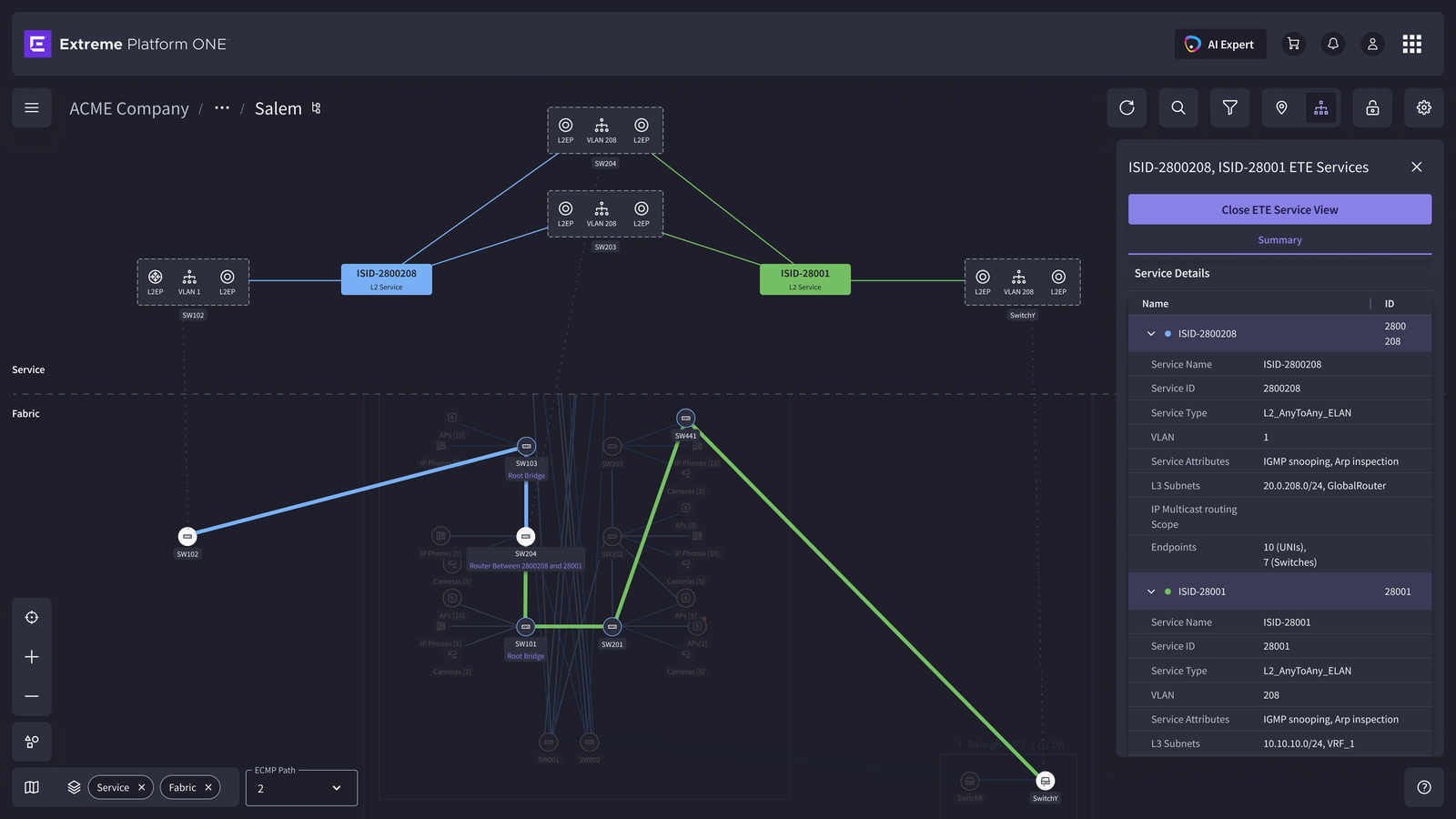Select the ISID-2800208 L2 Service node
The width and height of the screenshot is (1456, 819).
pyautogui.click(x=387, y=279)
